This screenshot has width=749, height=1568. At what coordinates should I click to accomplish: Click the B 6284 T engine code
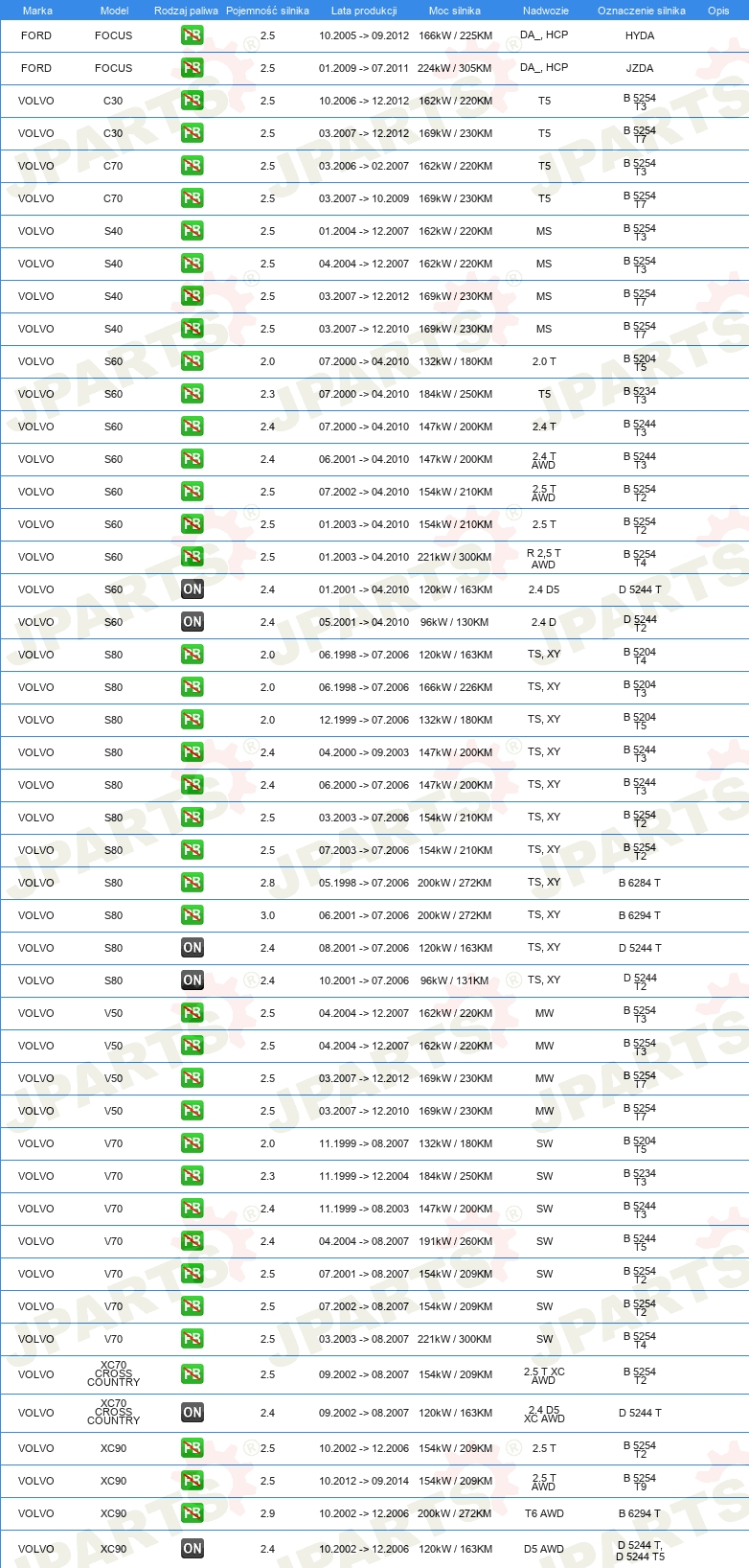point(640,883)
